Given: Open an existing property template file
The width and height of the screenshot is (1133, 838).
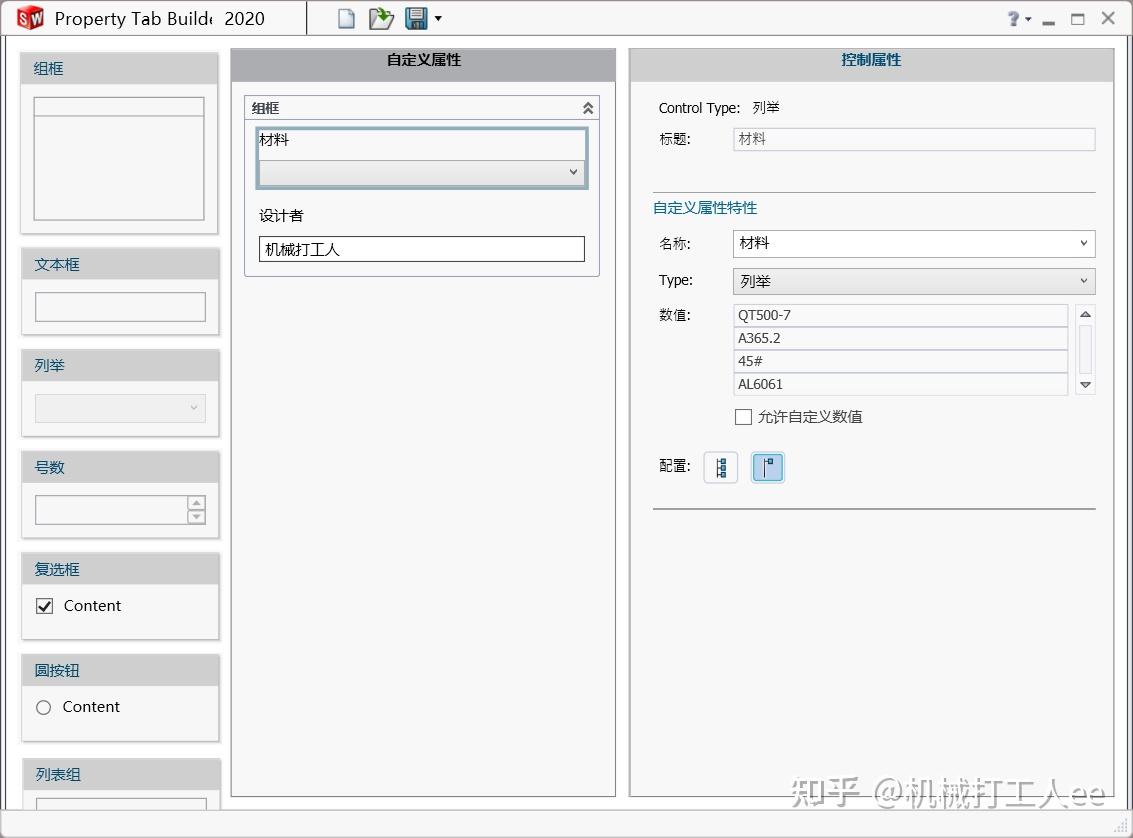Looking at the screenshot, I should pos(381,17).
